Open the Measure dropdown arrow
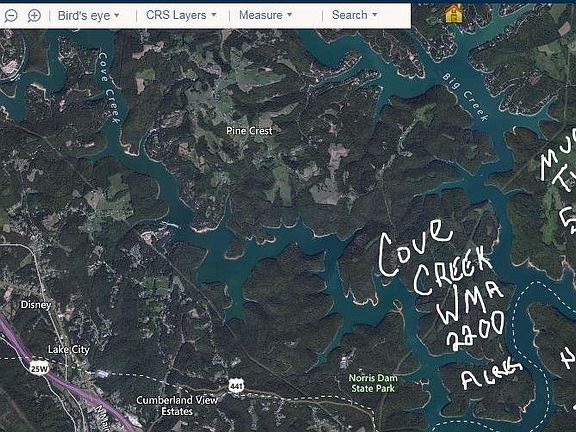The image size is (576, 432). pyautogui.click(x=289, y=15)
